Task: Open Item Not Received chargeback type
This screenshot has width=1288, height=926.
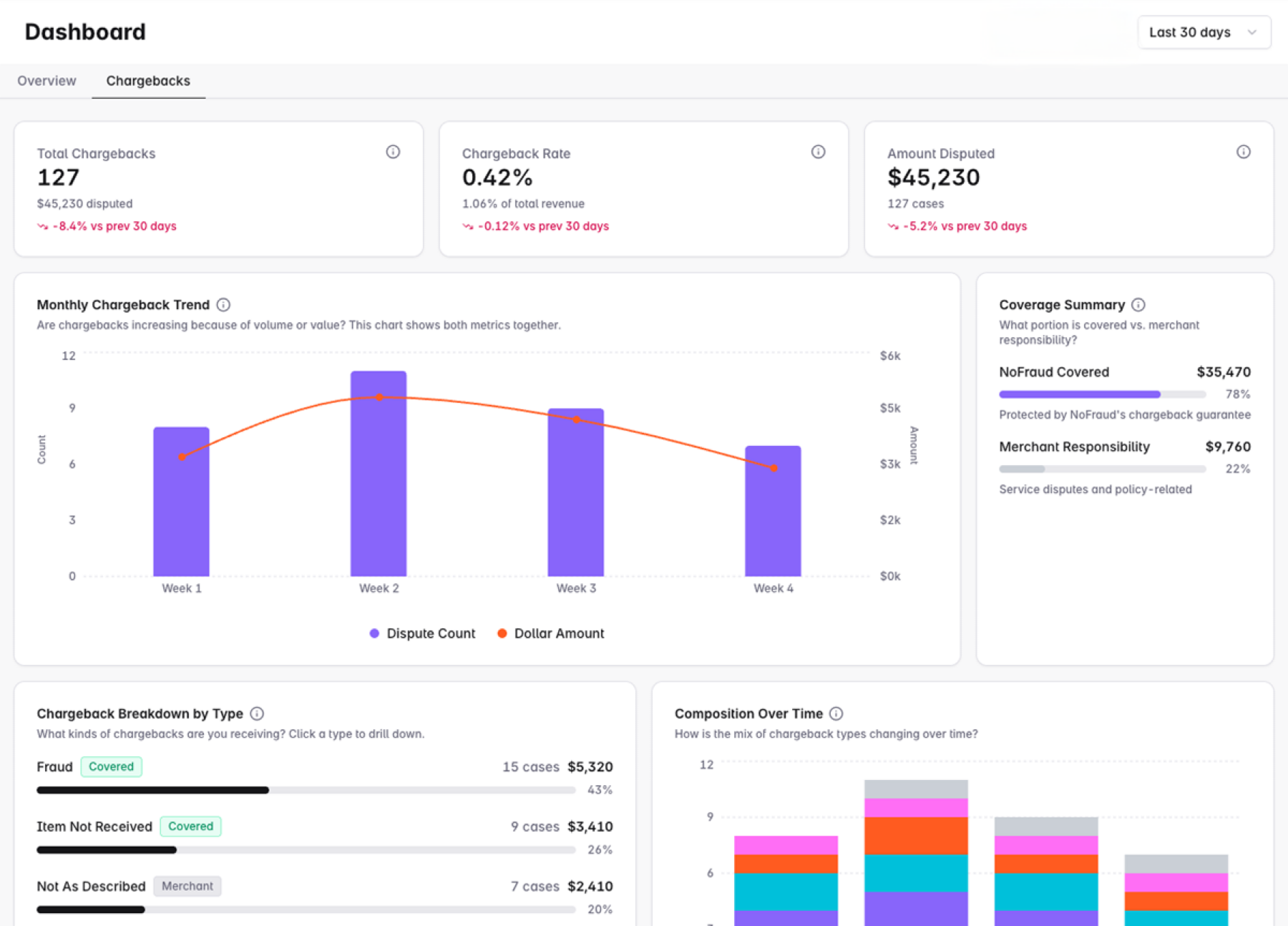Action: [x=94, y=827]
